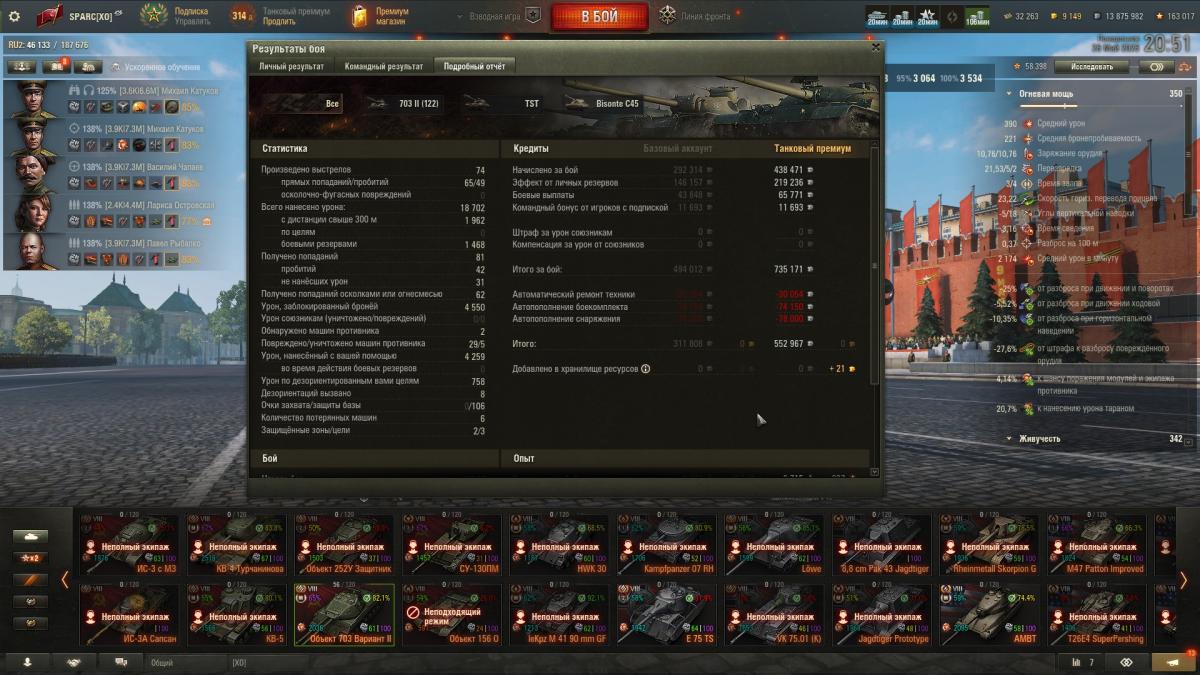Click the resources storage info icon
1200x675 pixels.
[645, 369]
